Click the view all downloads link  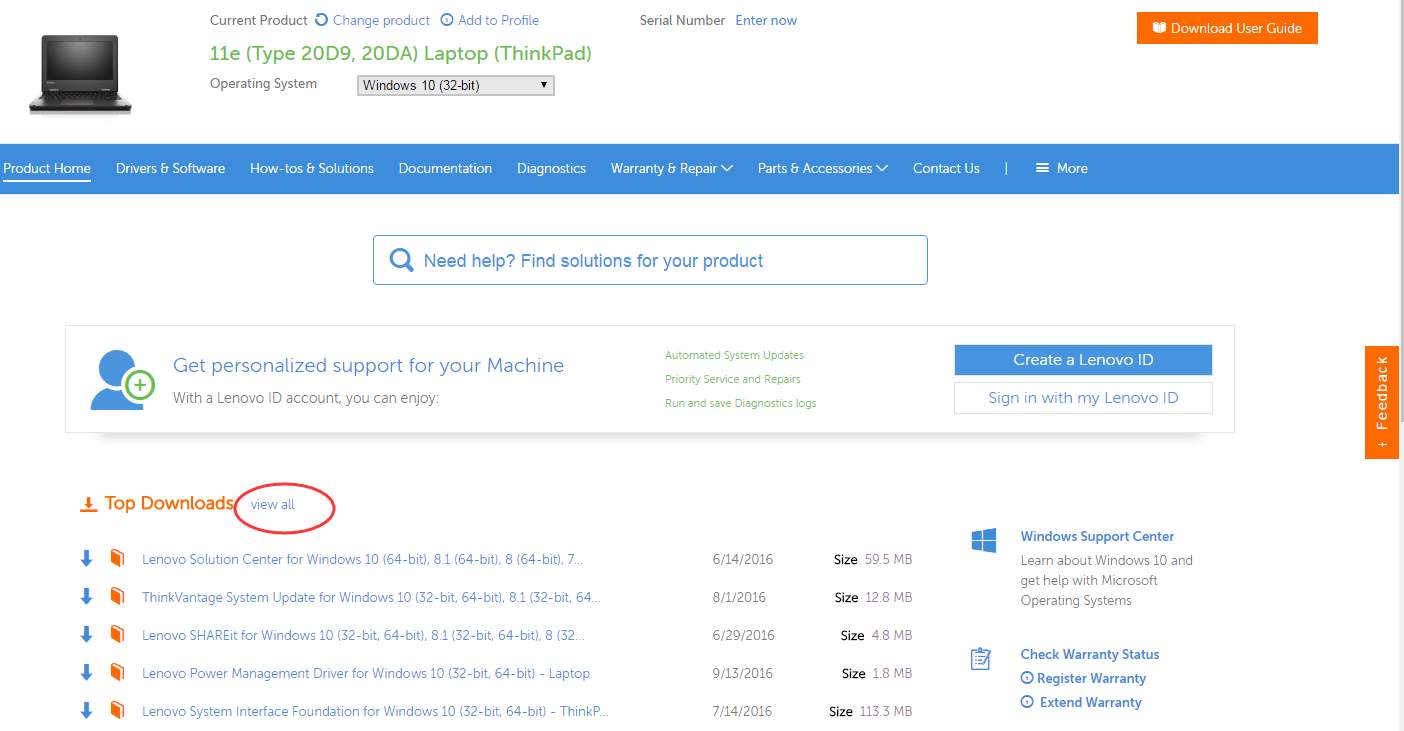[x=273, y=505]
